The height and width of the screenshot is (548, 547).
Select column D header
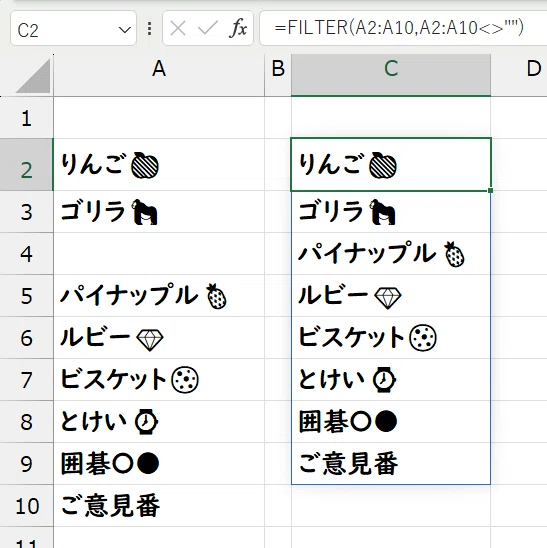click(x=519, y=75)
